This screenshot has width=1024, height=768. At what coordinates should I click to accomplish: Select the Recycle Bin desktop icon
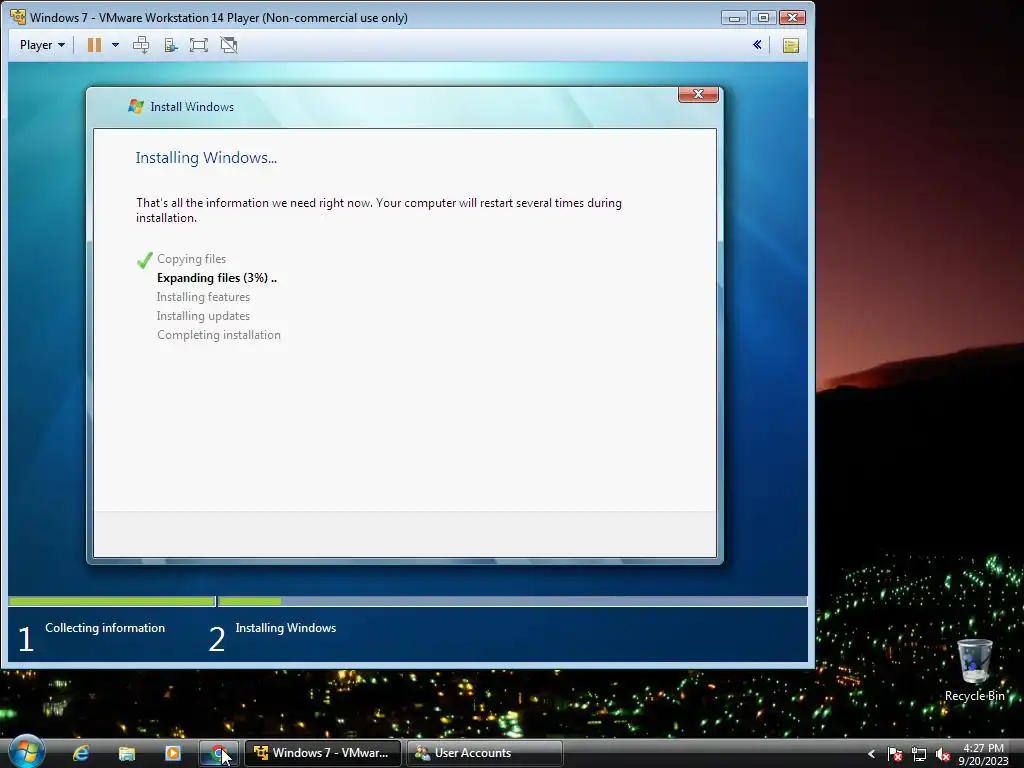point(974,670)
